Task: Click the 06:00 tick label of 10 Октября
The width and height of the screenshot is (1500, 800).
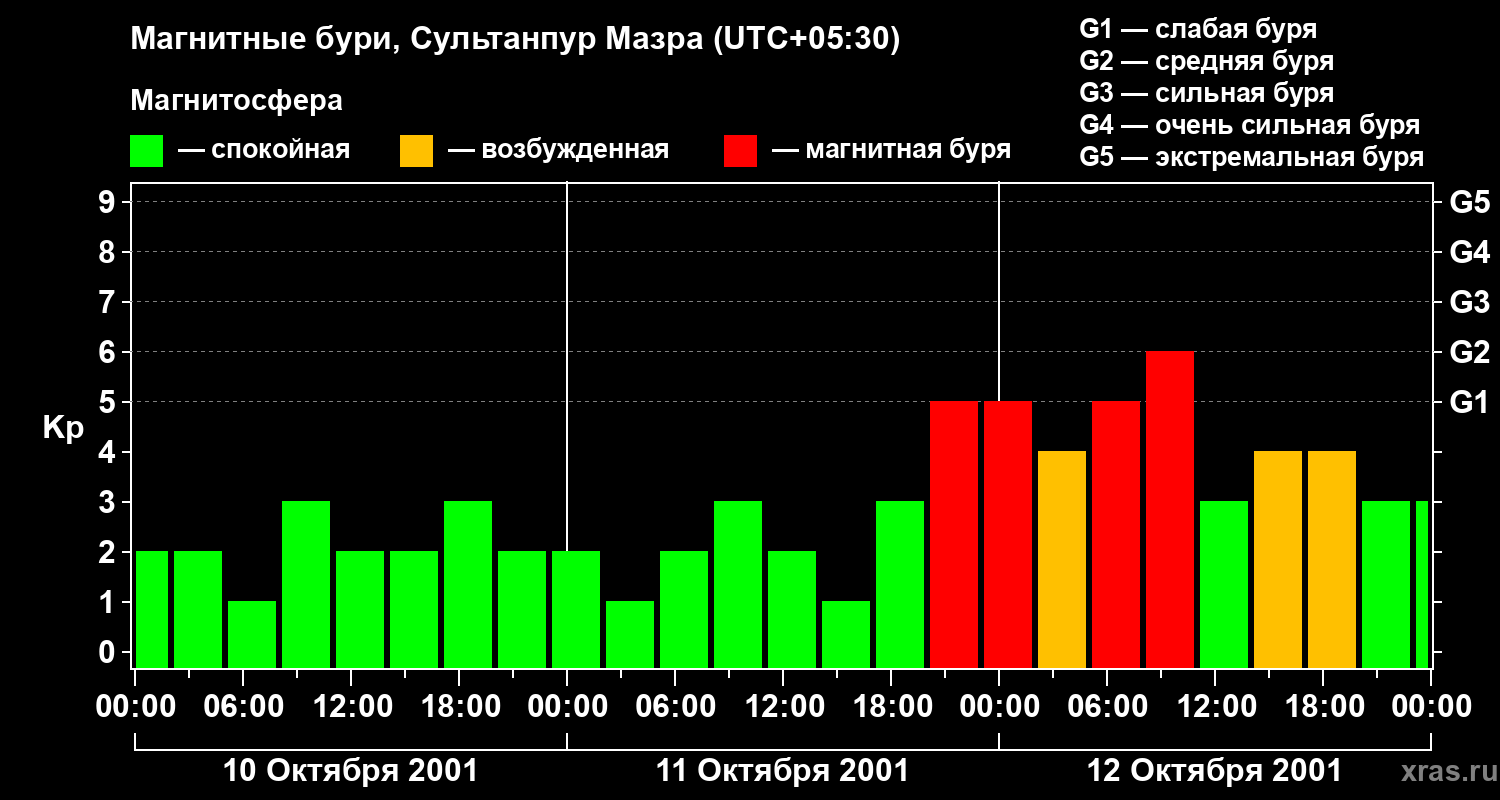Action: 243,706
